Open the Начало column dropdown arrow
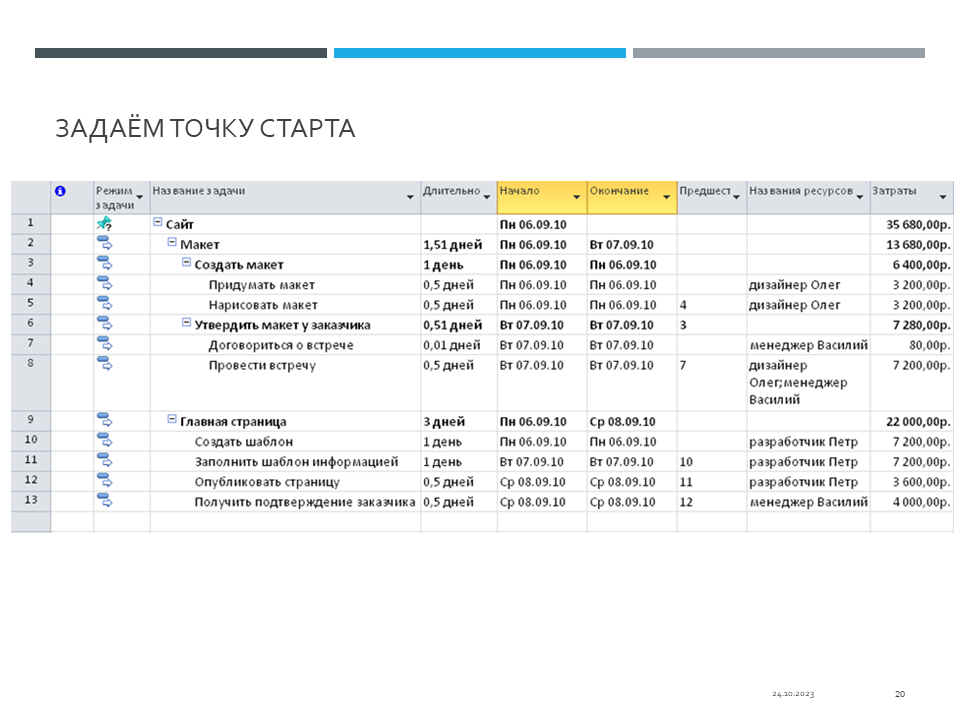Screen dimensions: 960x720 click(x=576, y=197)
